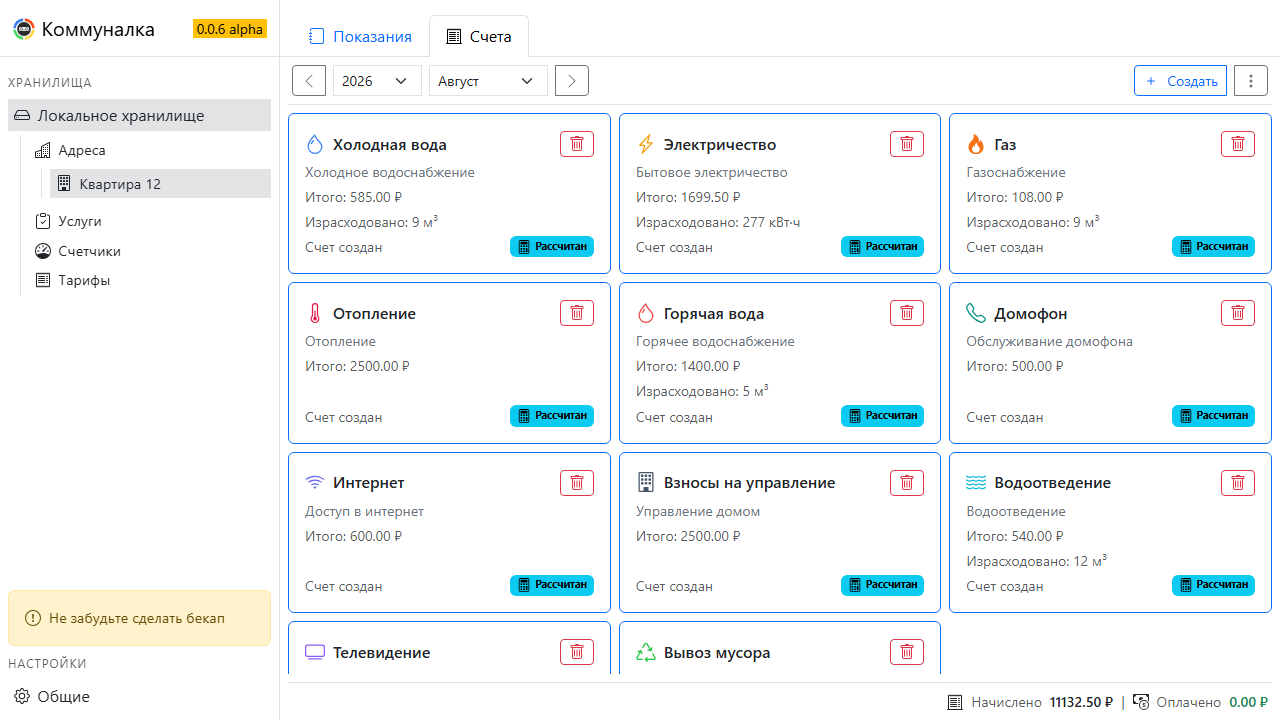Click the phone icon of Домофон

point(976,313)
